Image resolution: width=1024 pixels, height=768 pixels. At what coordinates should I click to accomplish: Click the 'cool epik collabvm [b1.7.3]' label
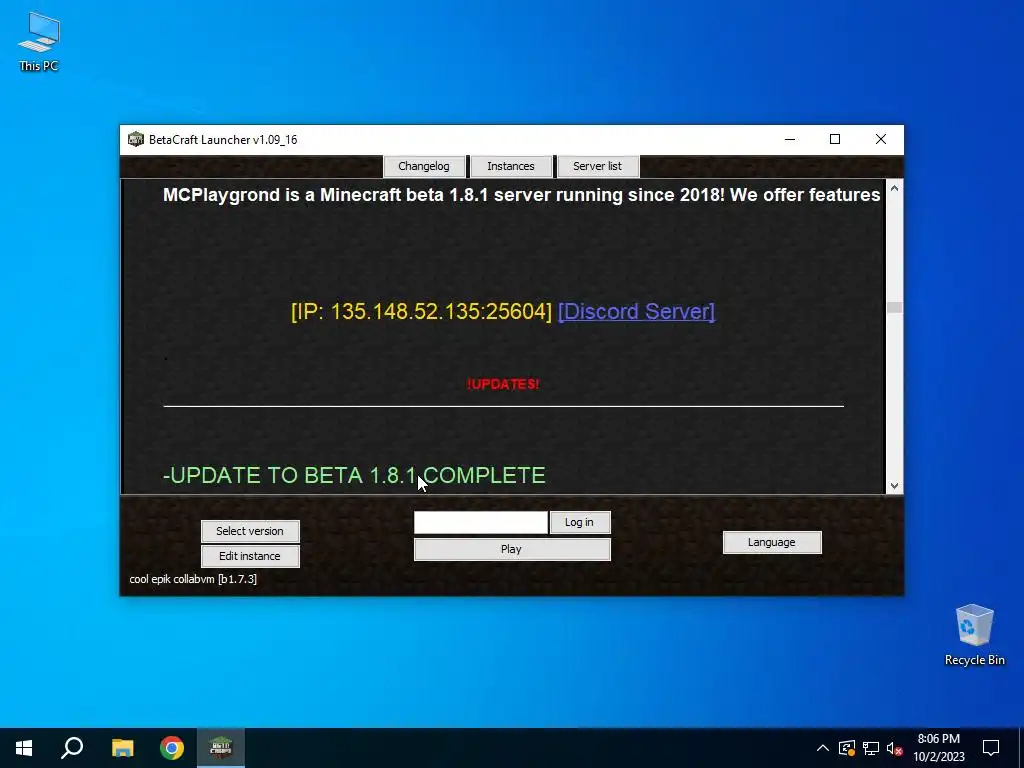[x=193, y=579]
